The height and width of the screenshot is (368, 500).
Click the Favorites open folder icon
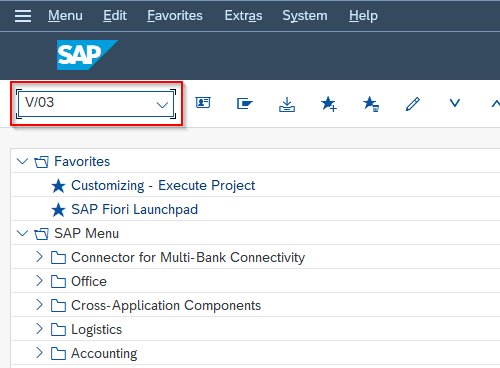coord(41,162)
